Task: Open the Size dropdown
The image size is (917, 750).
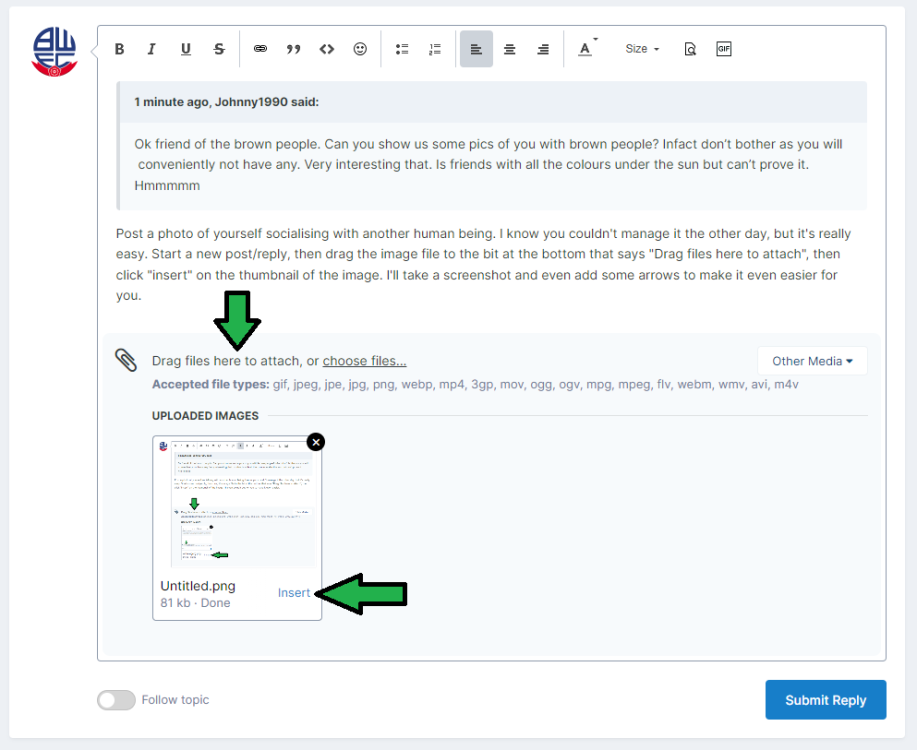Action: [642, 49]
